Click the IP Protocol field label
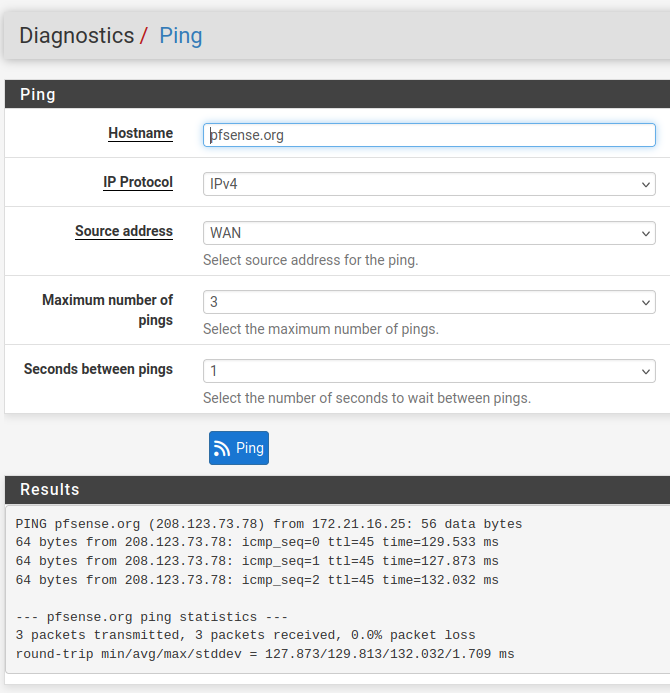This screenshot has height=693, width=670. click(138, 182)
